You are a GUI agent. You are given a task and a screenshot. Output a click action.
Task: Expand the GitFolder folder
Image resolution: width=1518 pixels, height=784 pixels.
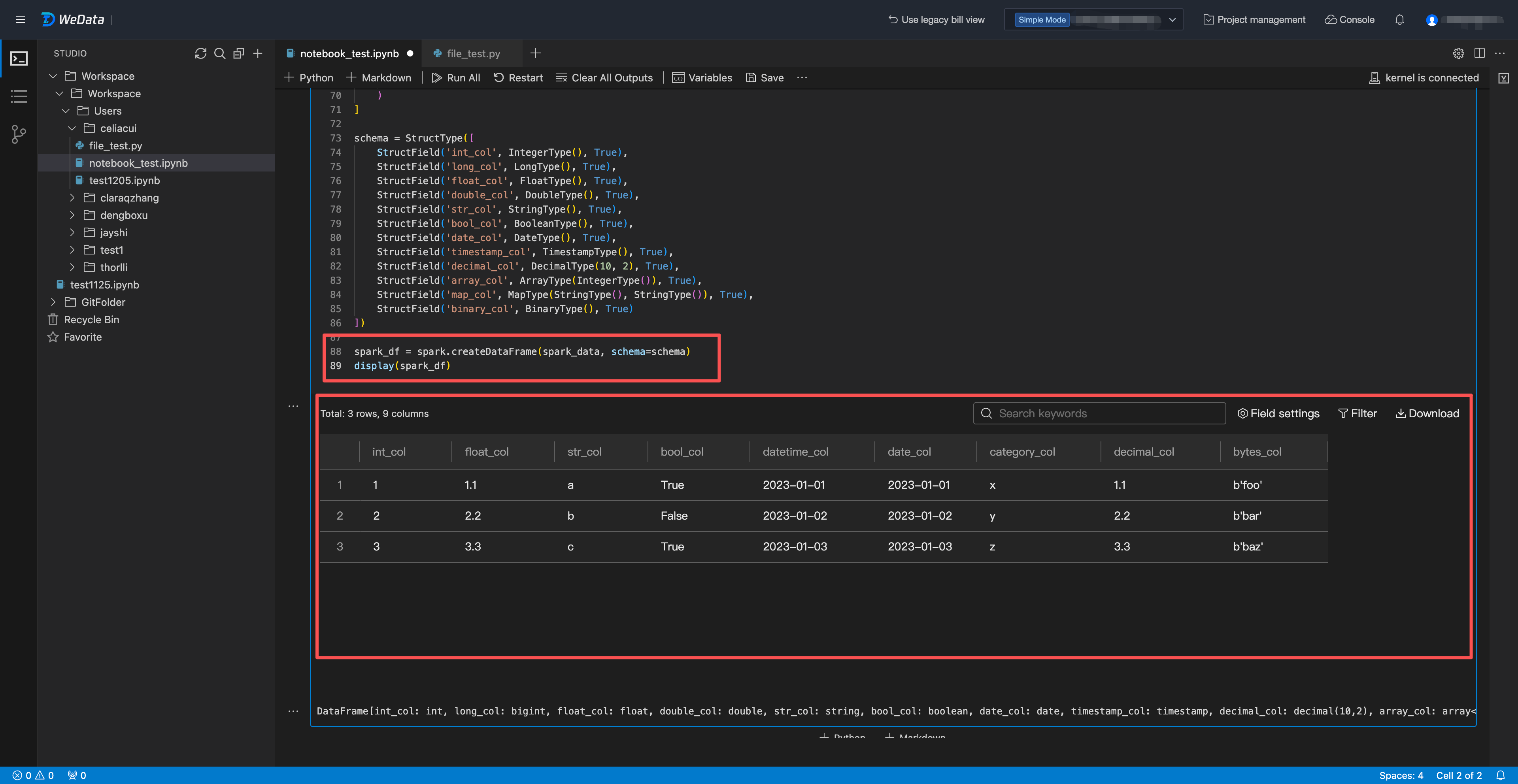(54, 302)
